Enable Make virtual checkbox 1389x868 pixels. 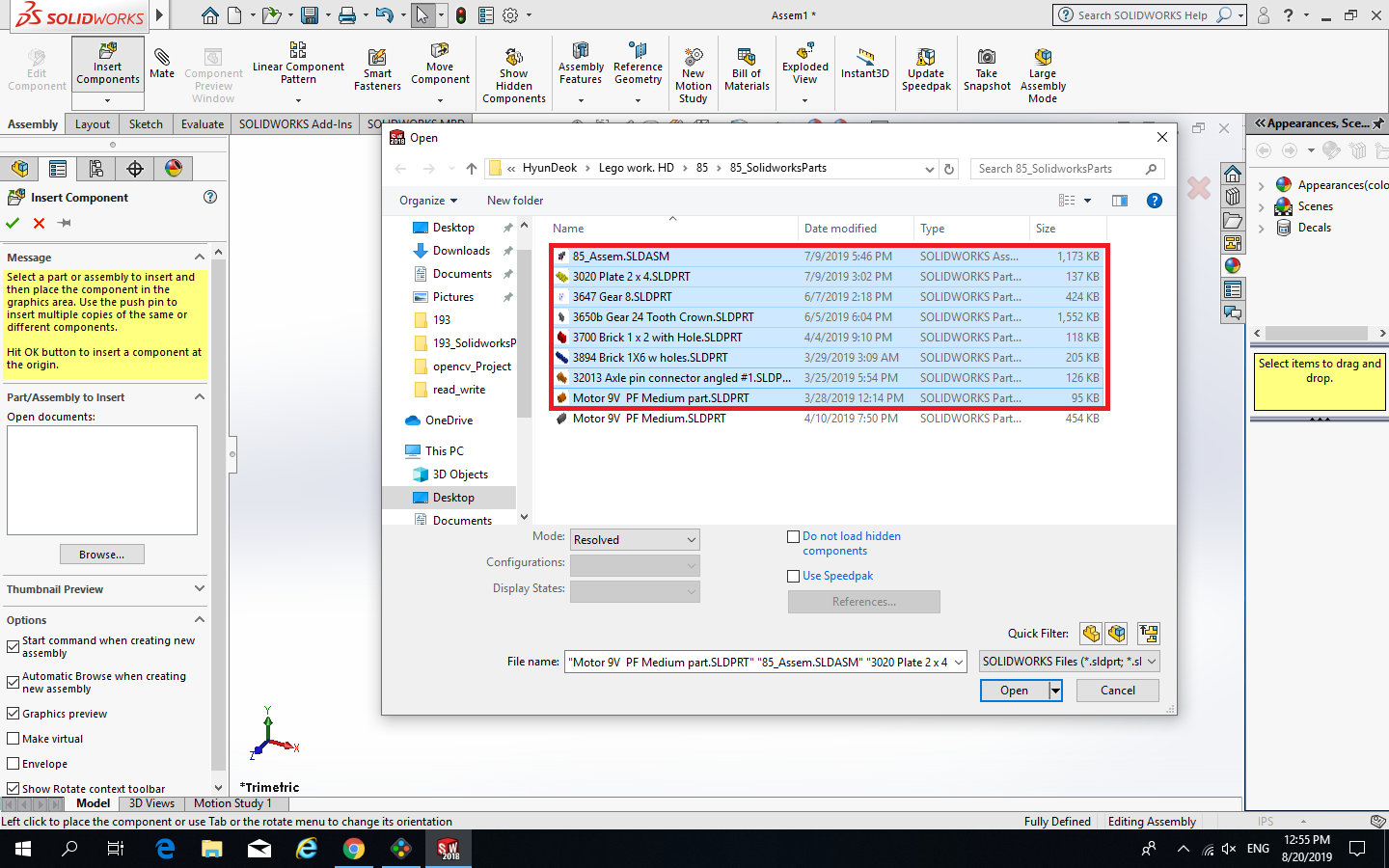[14, 739]
